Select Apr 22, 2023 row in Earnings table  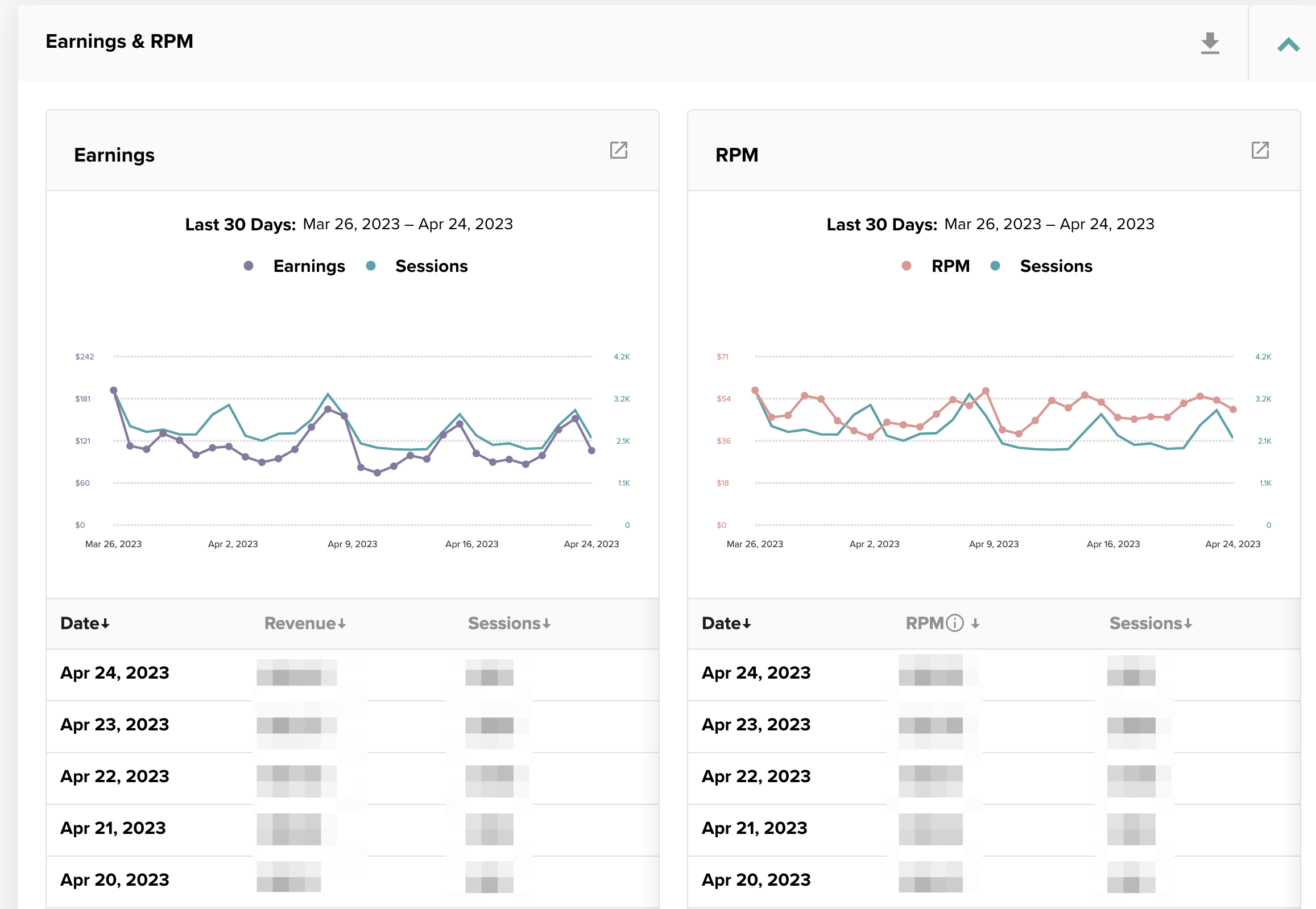coord(353,778)
